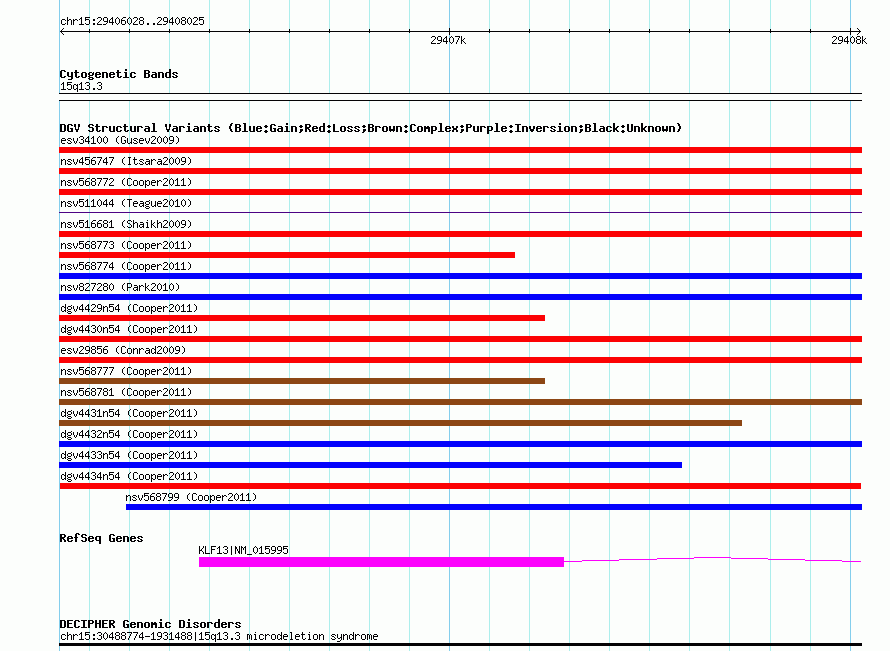Click nsv568799 (Cooper2011) label
890x651 pixels.
(191, 497)
